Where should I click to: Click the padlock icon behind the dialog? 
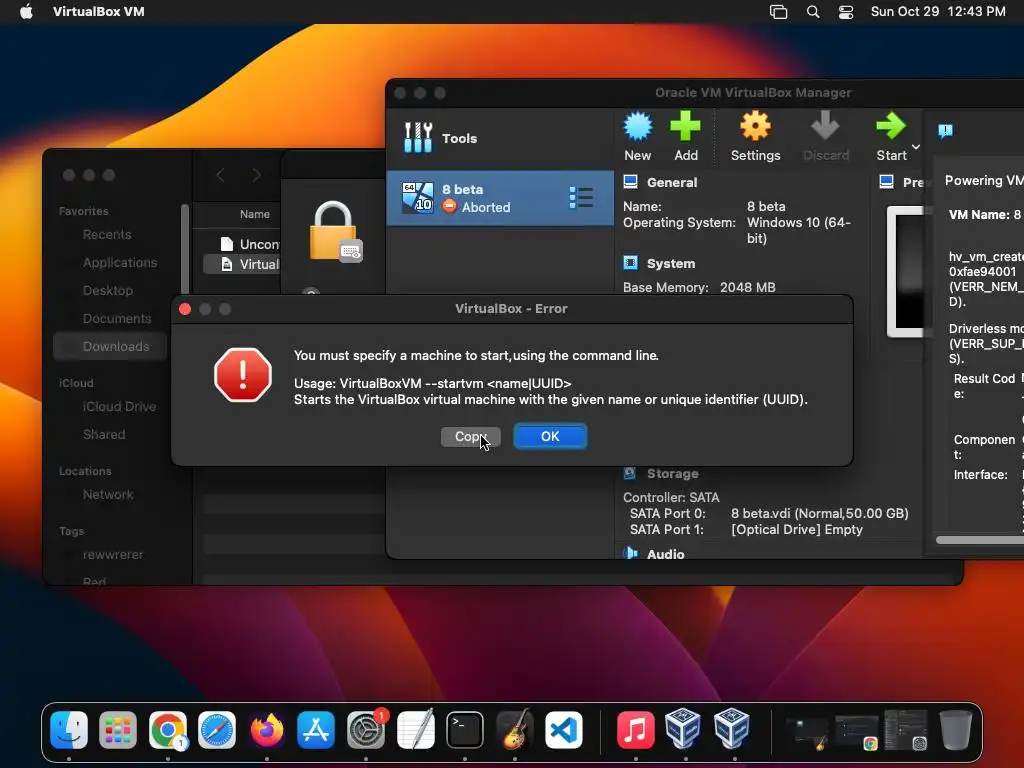(335, 232)
